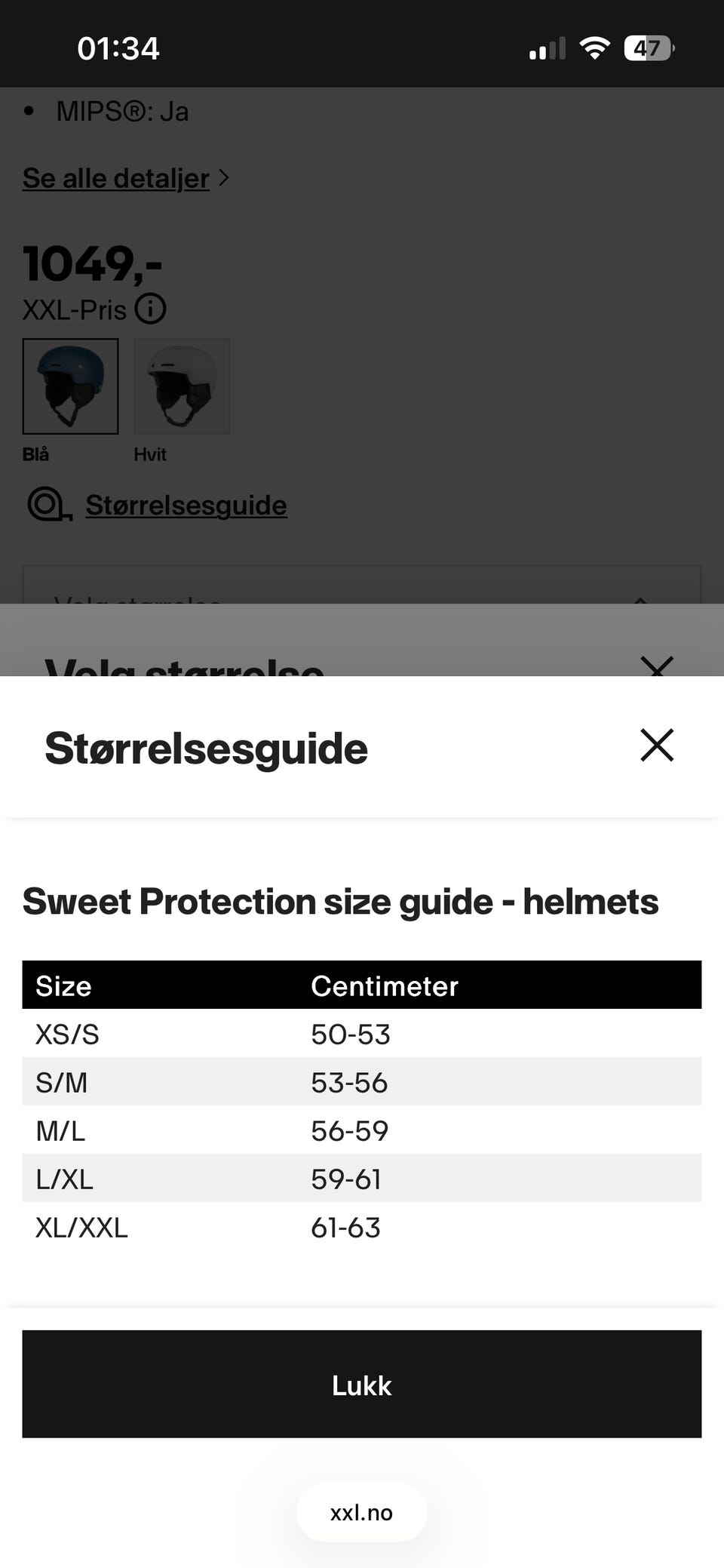This screenshot has width=724, height=1568.
Task: Tap the 01:34 clock in status bar
Action: (x=118, y=48)
